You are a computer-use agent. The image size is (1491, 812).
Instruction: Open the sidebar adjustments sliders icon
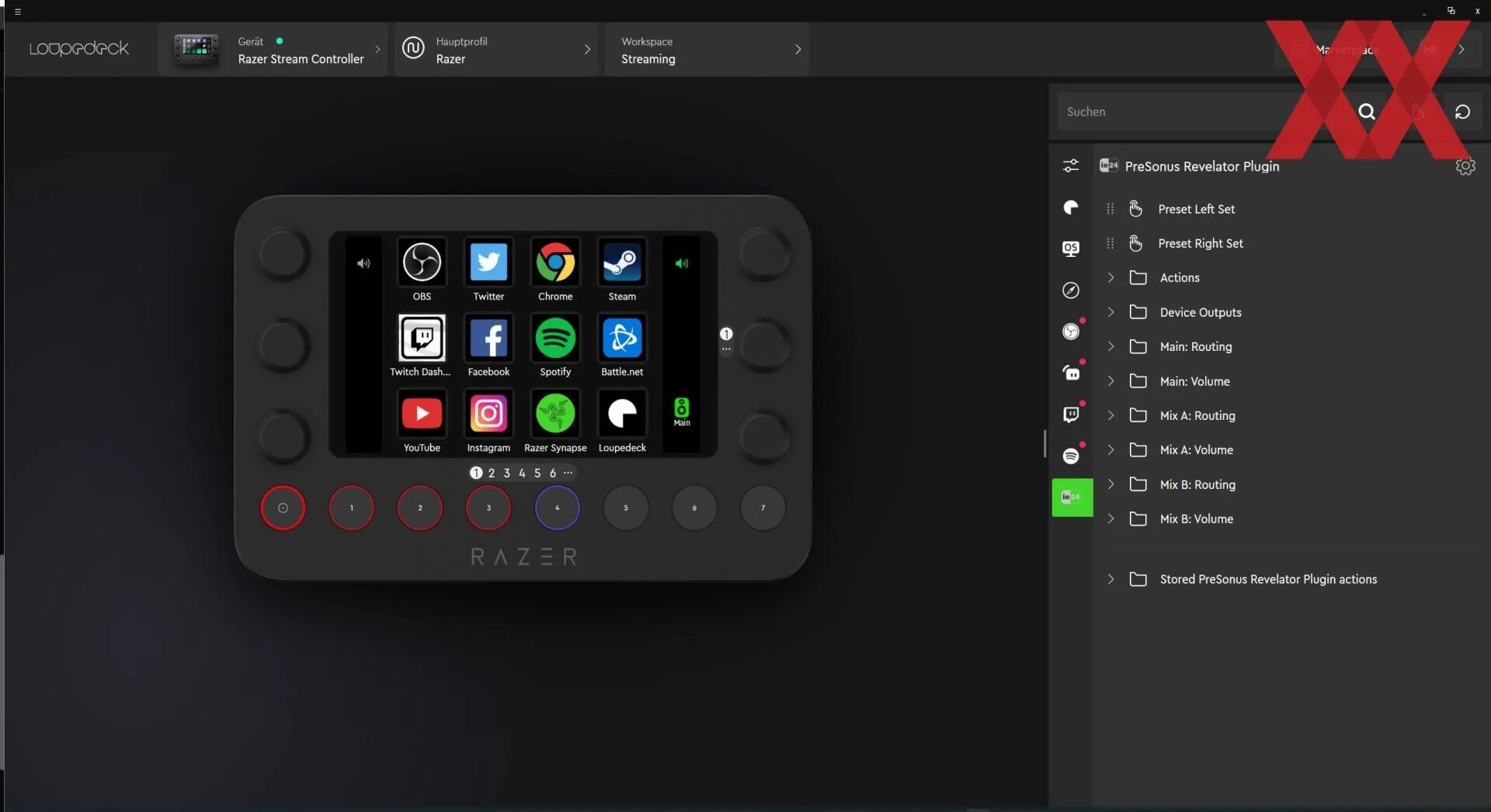pos(1071,165)
